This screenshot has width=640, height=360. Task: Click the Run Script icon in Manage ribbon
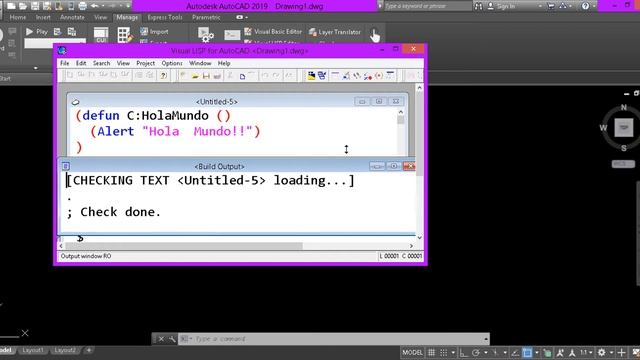click(232, 36)
